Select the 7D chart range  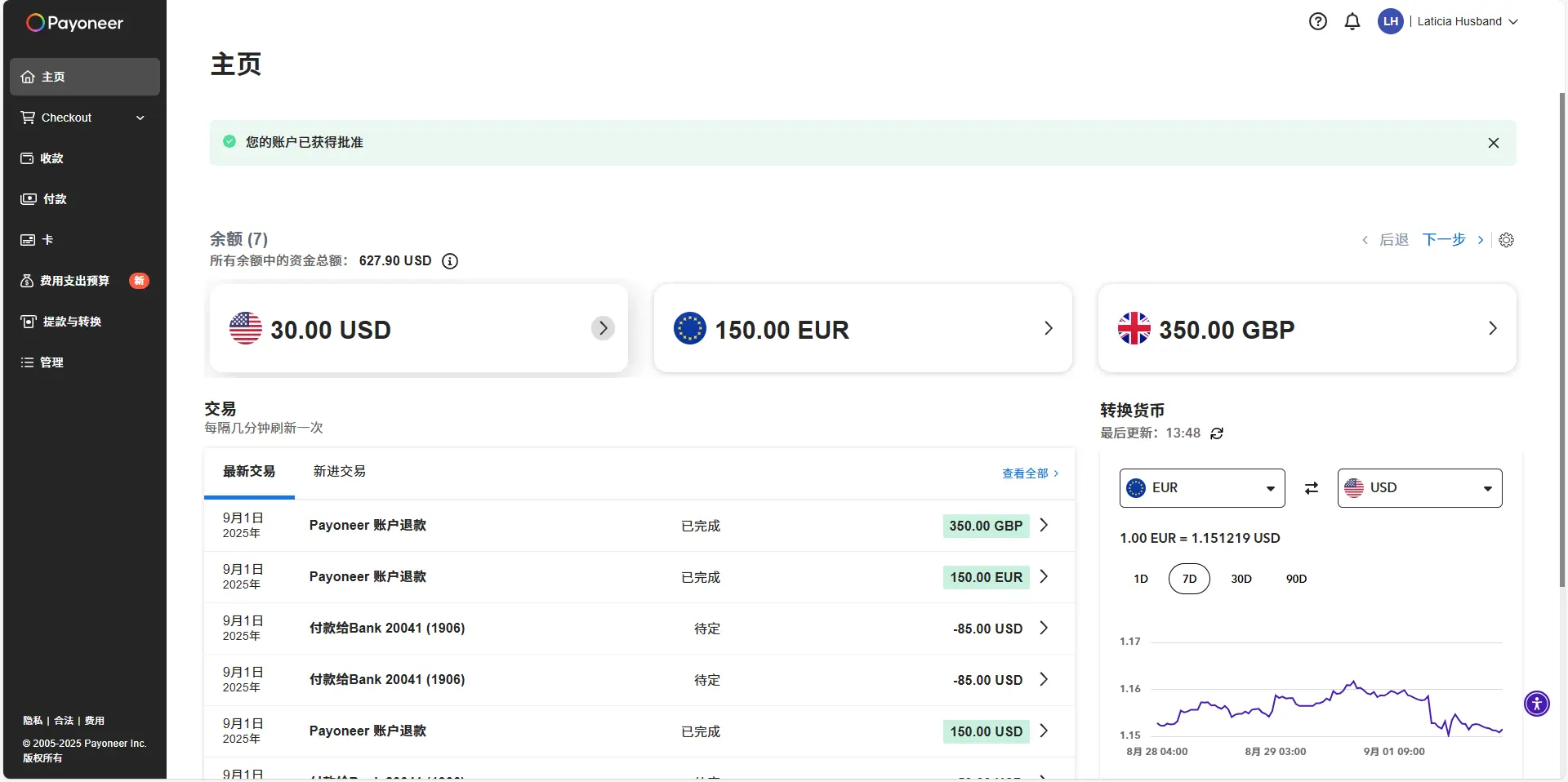1190,579
